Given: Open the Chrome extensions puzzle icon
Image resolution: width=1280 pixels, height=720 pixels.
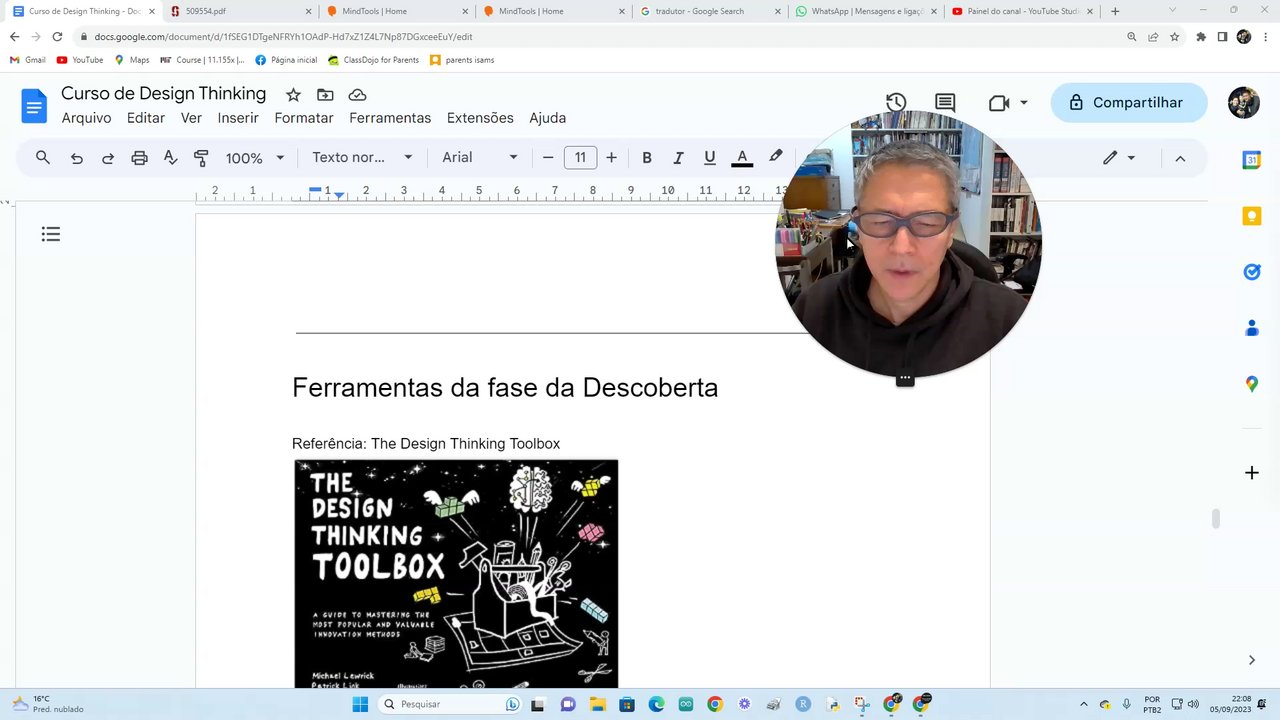Looking at the screenshot, I should pos(1201,37).
